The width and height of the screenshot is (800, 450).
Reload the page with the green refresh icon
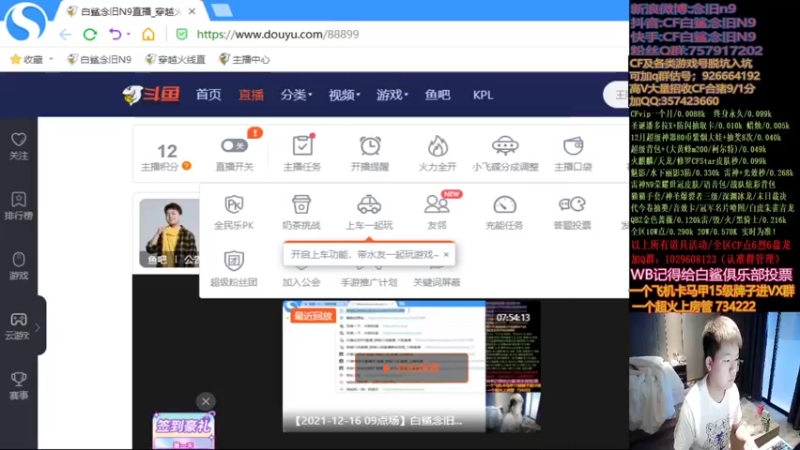(x=90, y=34)
